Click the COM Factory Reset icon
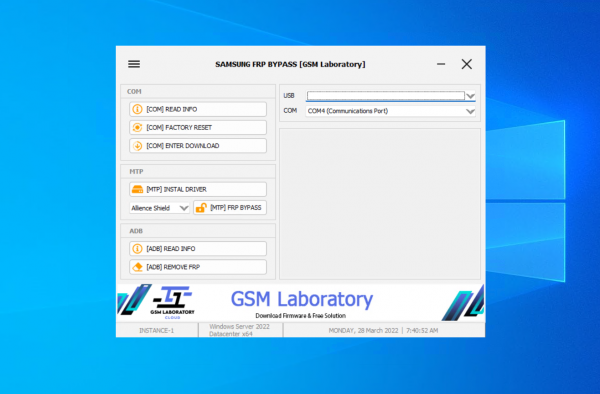 137,127
